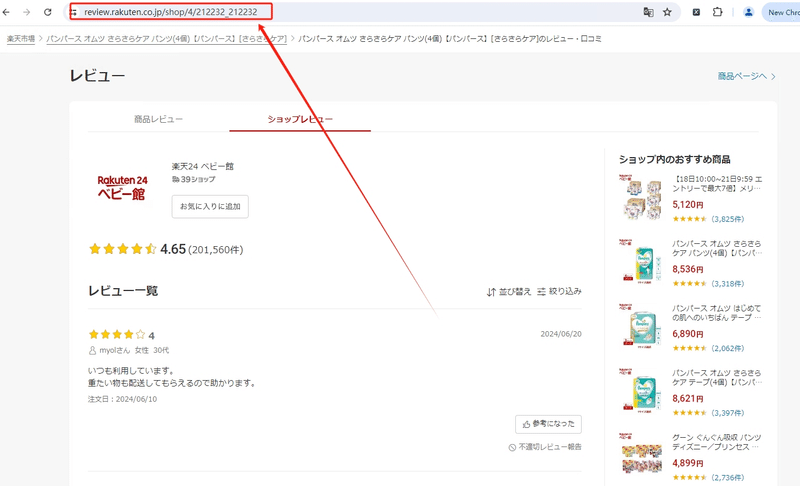Open the パンパース さらさらケア テープ(4個) title
The height and width of the screenshot is (486, 800).
point(717,377)
